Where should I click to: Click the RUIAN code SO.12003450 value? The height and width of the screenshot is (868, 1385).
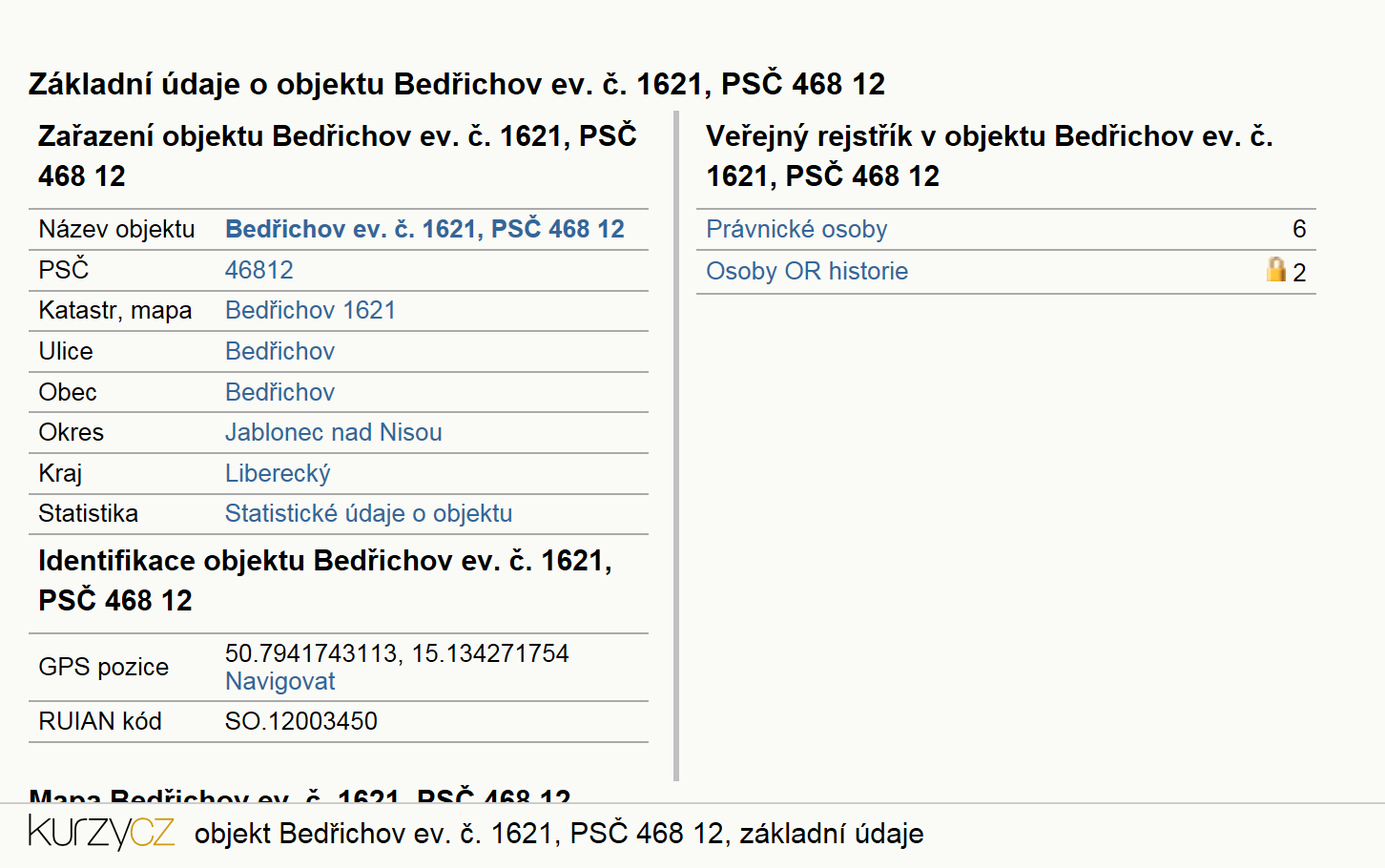click(301, 722)
